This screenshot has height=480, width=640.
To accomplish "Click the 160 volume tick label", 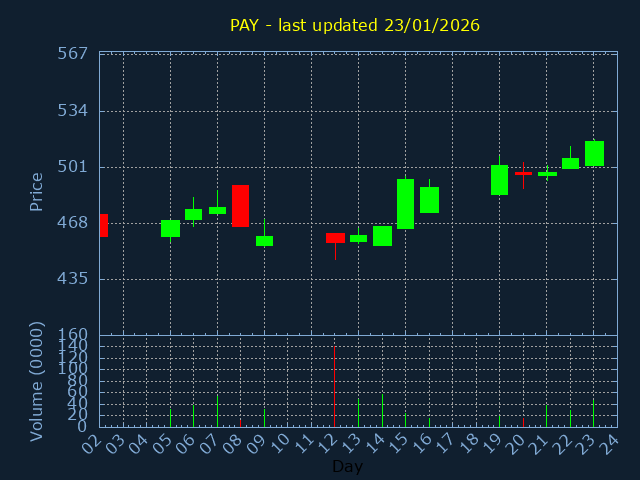I will click(78, 335).
